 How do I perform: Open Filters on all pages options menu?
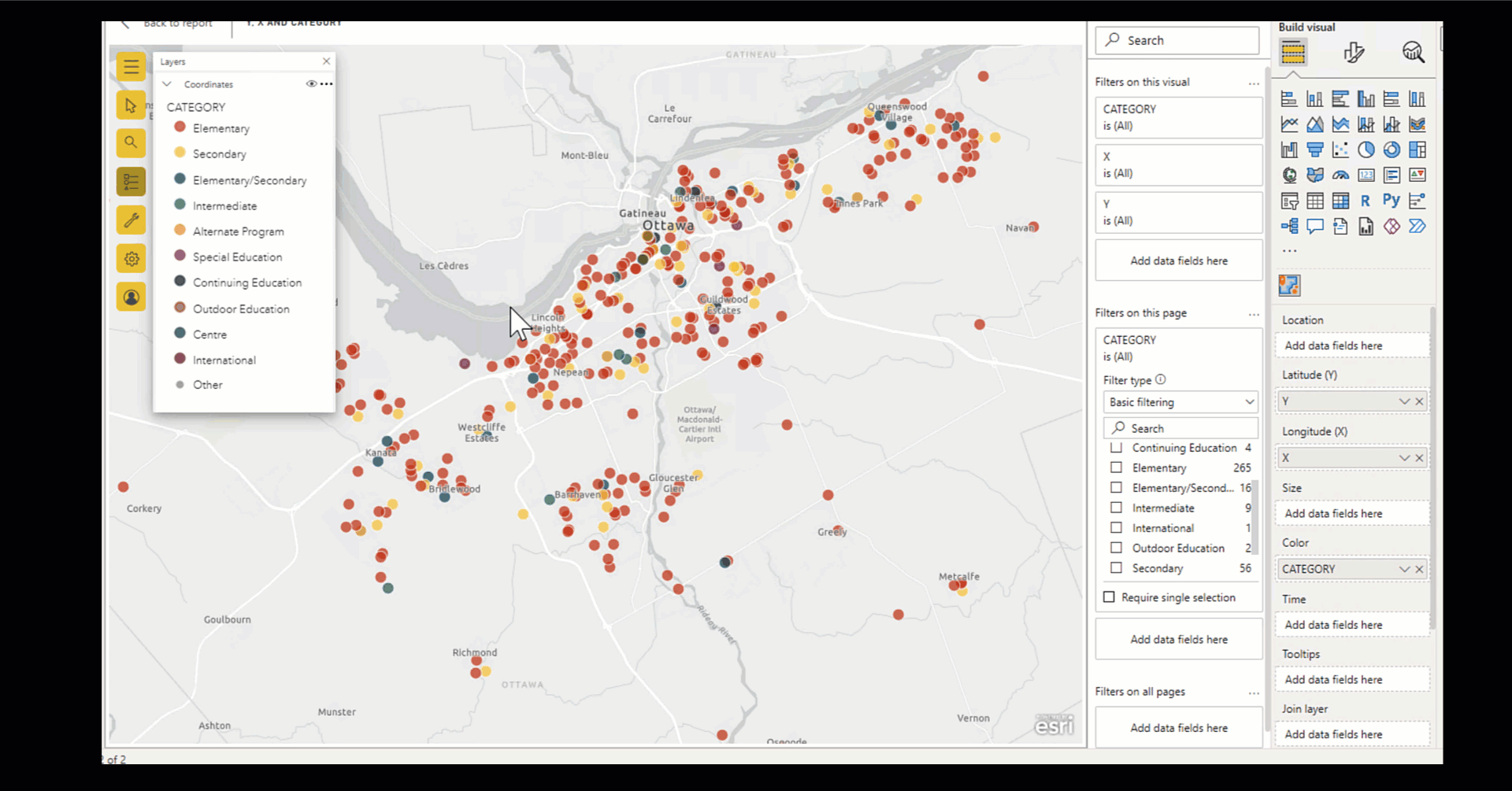[x=1254, y=693]
